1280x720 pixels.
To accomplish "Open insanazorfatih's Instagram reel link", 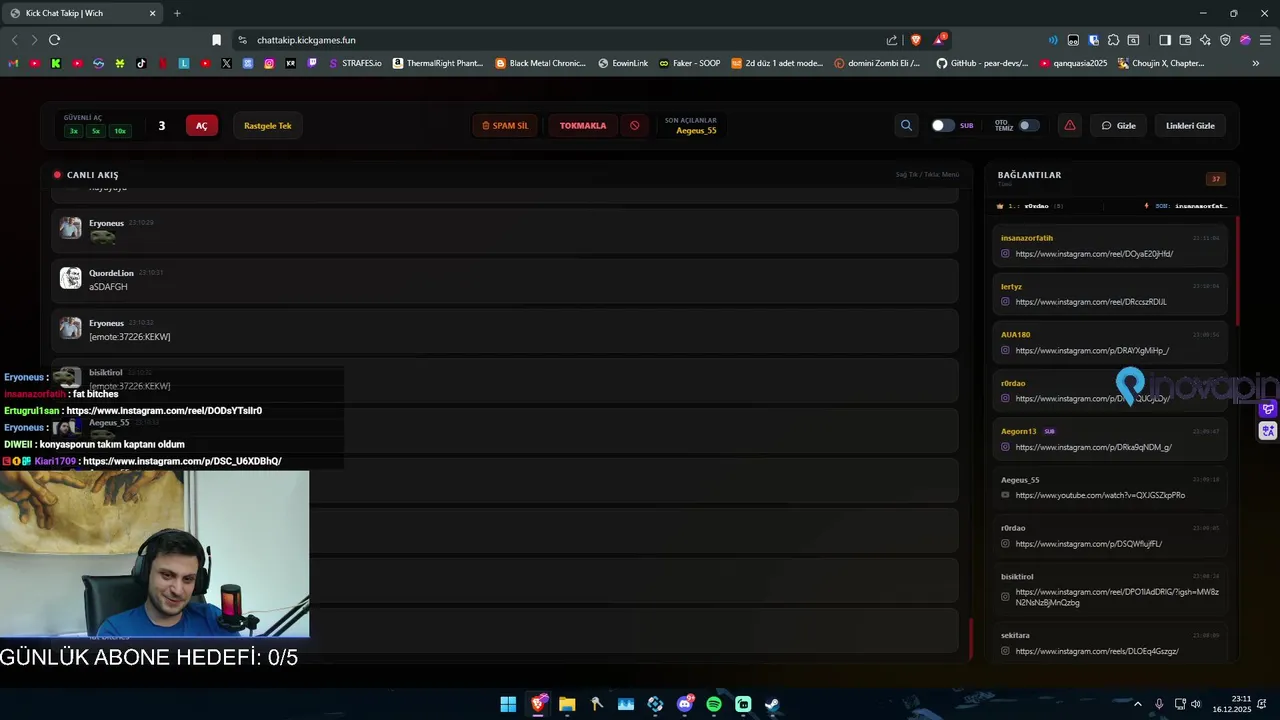I will tap(1094, 254).
